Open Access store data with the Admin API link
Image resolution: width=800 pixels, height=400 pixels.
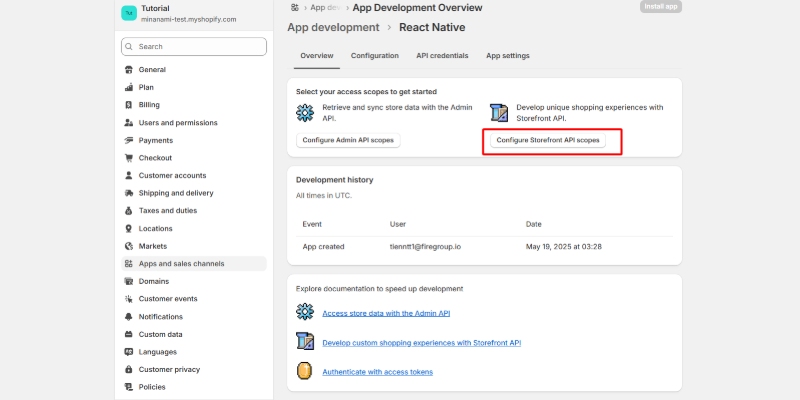tap(386, 313)
